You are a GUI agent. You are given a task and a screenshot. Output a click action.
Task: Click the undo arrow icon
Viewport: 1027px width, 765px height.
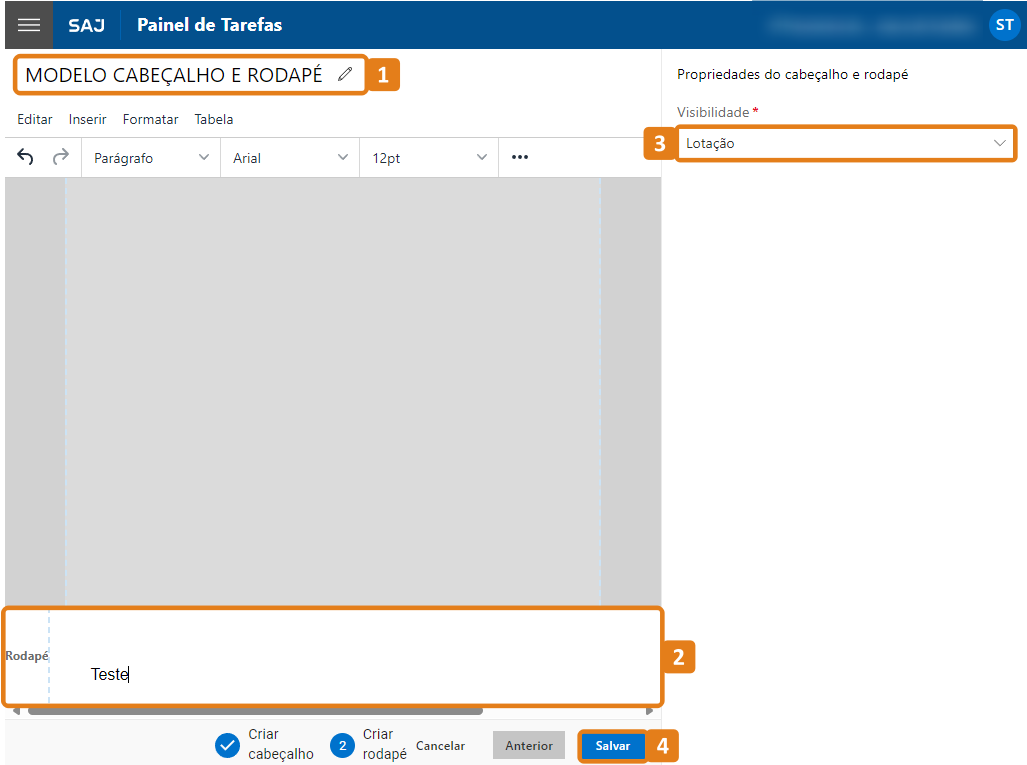[x=26, y=157]
